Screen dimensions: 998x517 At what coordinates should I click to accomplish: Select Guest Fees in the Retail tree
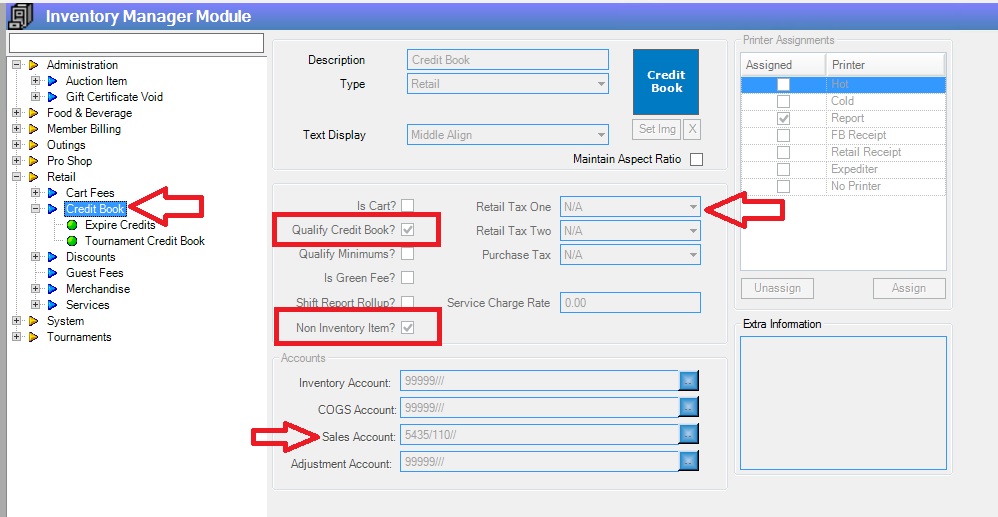[x=94, y=273]
